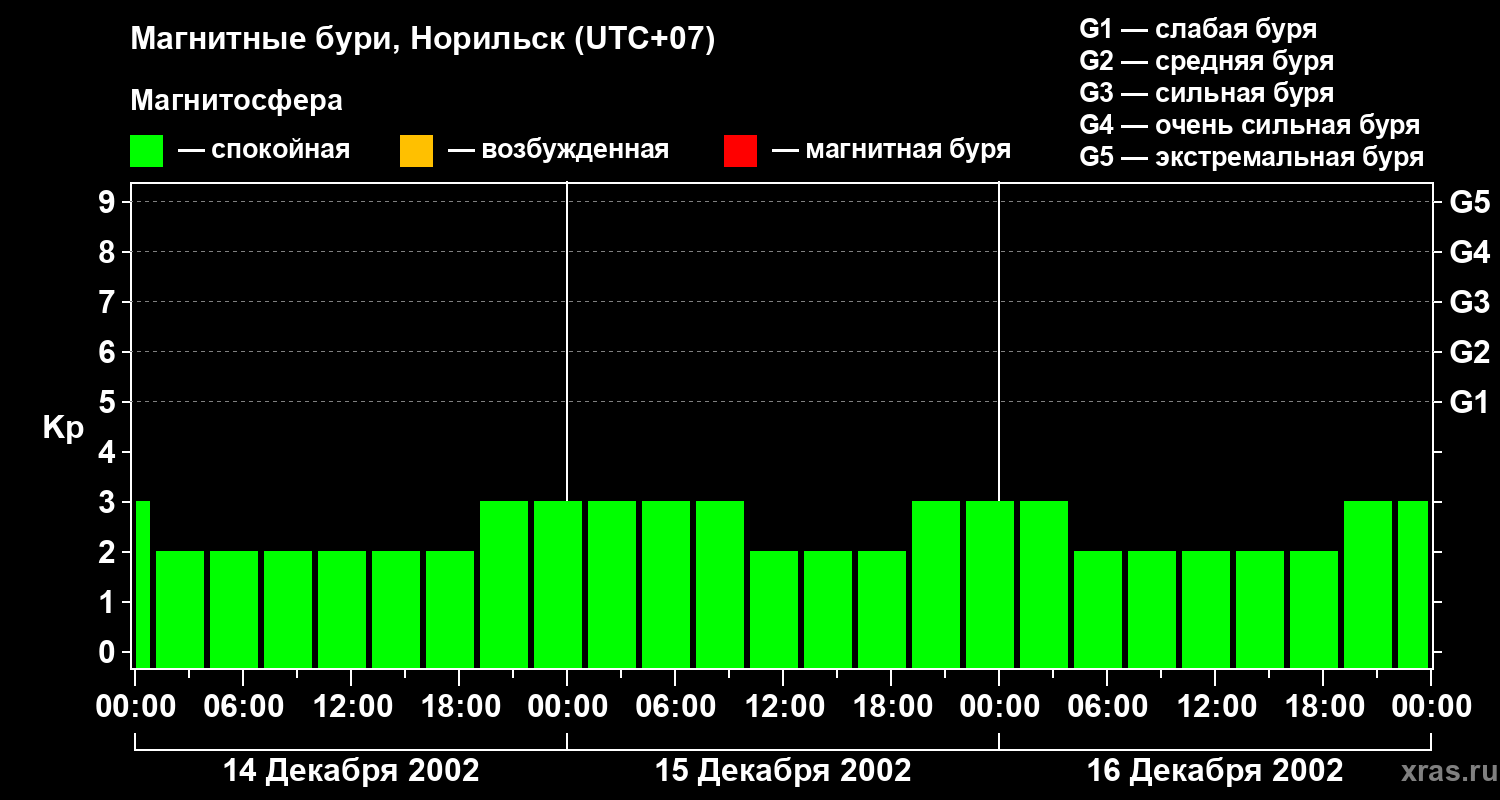The image size is (1500, 800).
Task: Click the right-axis 'G4' label
Action: (x=1469, y=252)
